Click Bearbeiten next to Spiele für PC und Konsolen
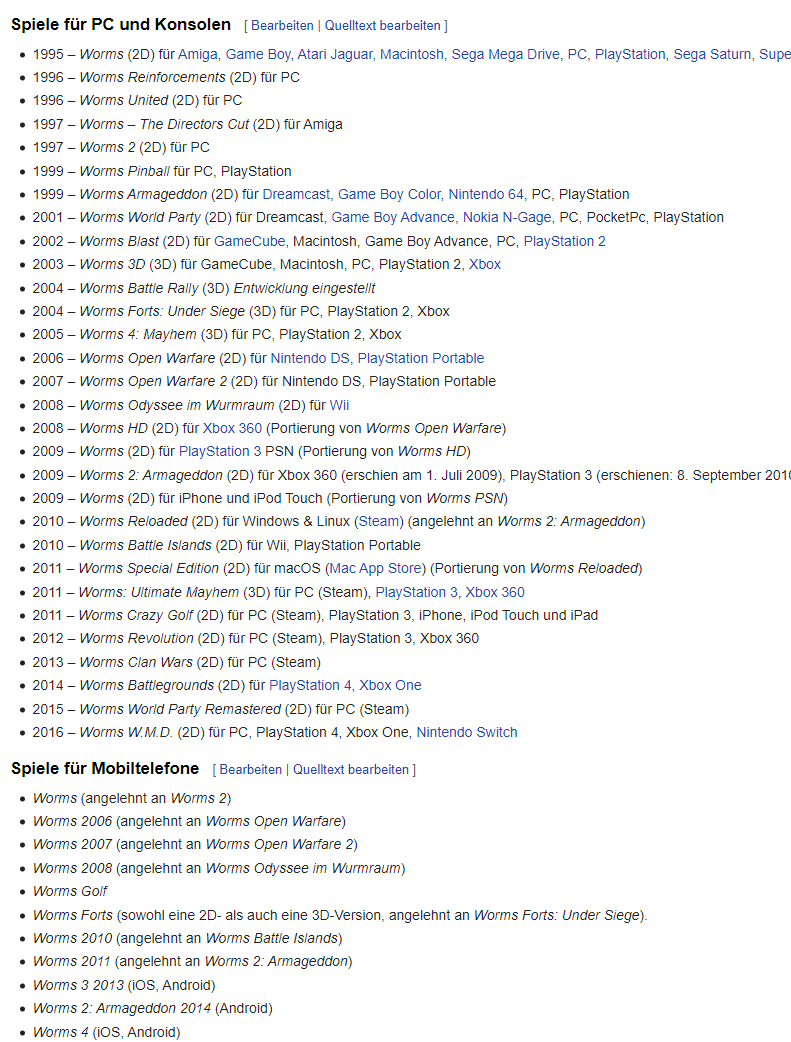Image resolution: width=791 pixels, height=1042 pixels. click(x=282, y=26)
